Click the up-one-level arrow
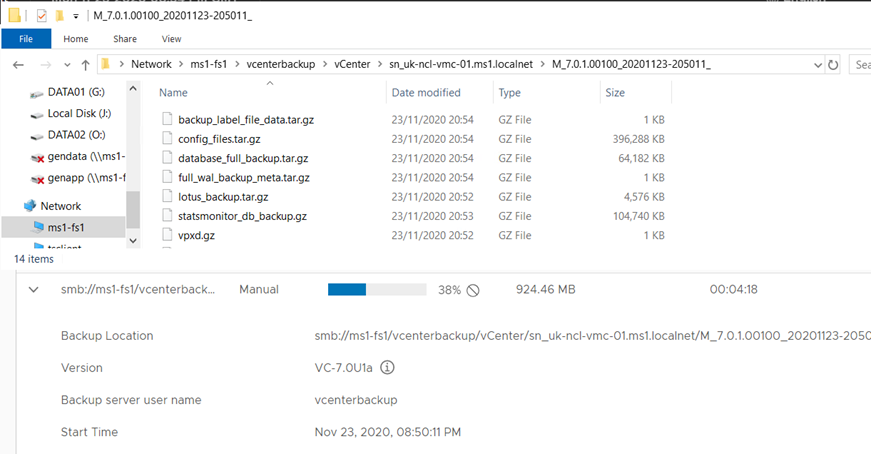 [x=86, y=65]
